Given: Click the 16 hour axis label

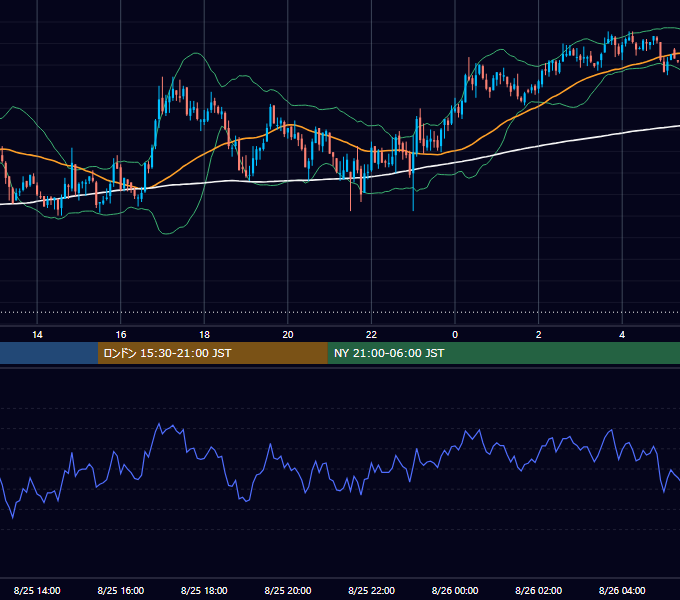Looking at the screenshot, I should (x=121, y=335).
